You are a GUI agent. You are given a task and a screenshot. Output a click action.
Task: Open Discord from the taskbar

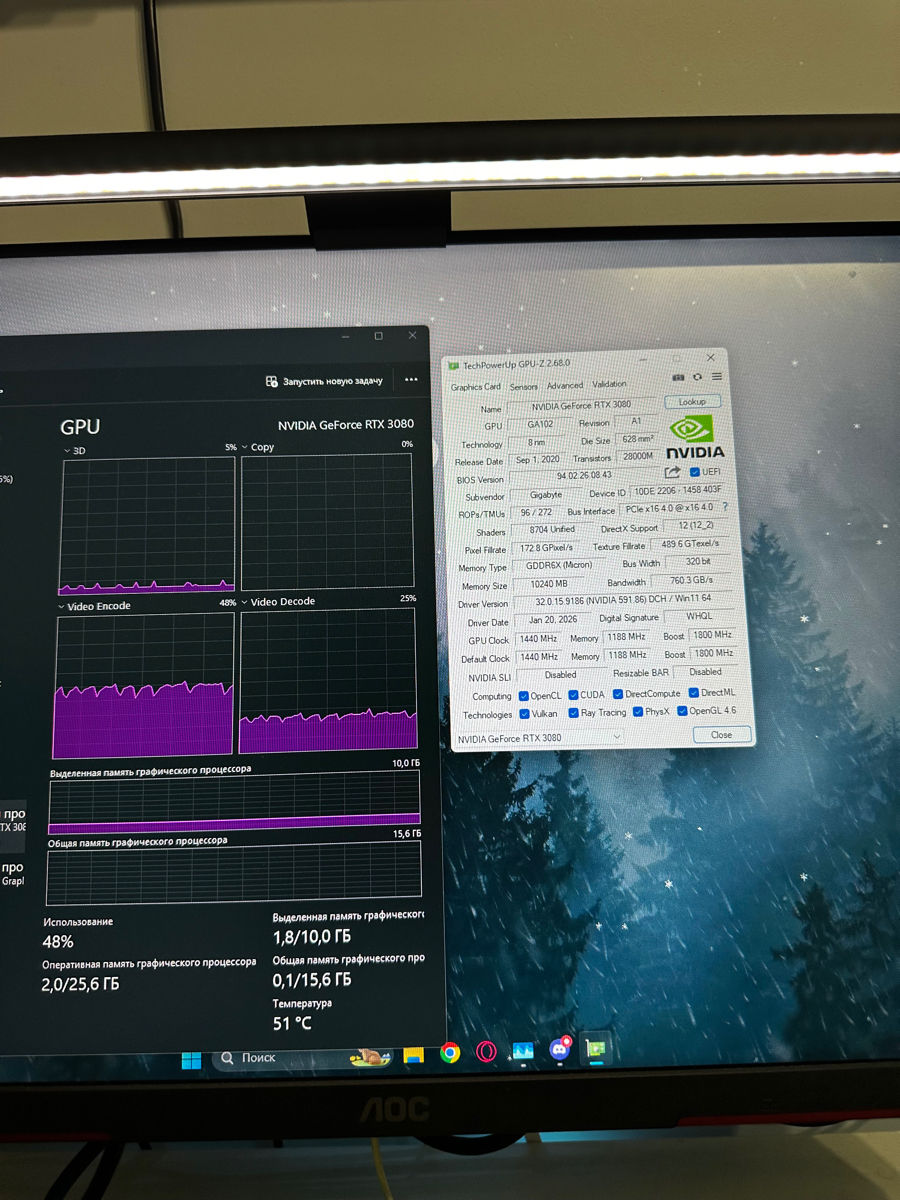pyautogui.click(x=560, y=1051)
